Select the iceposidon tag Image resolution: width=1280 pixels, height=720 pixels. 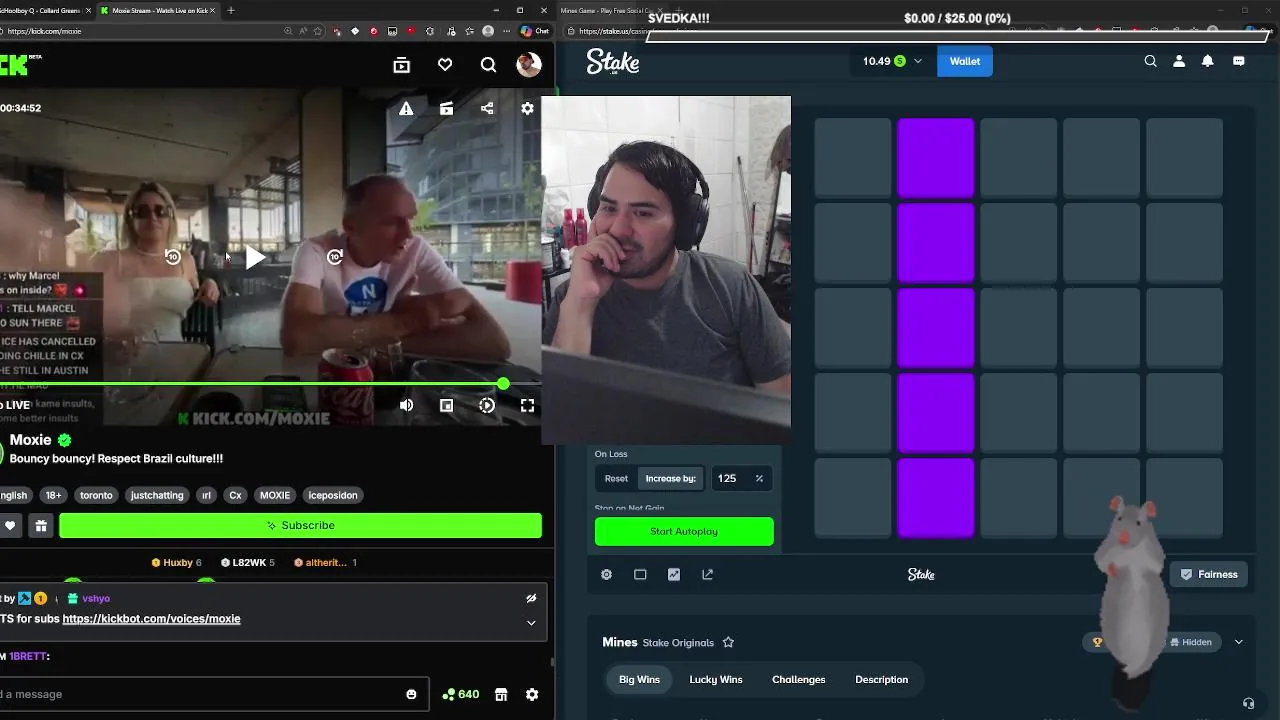pos(333,495)
